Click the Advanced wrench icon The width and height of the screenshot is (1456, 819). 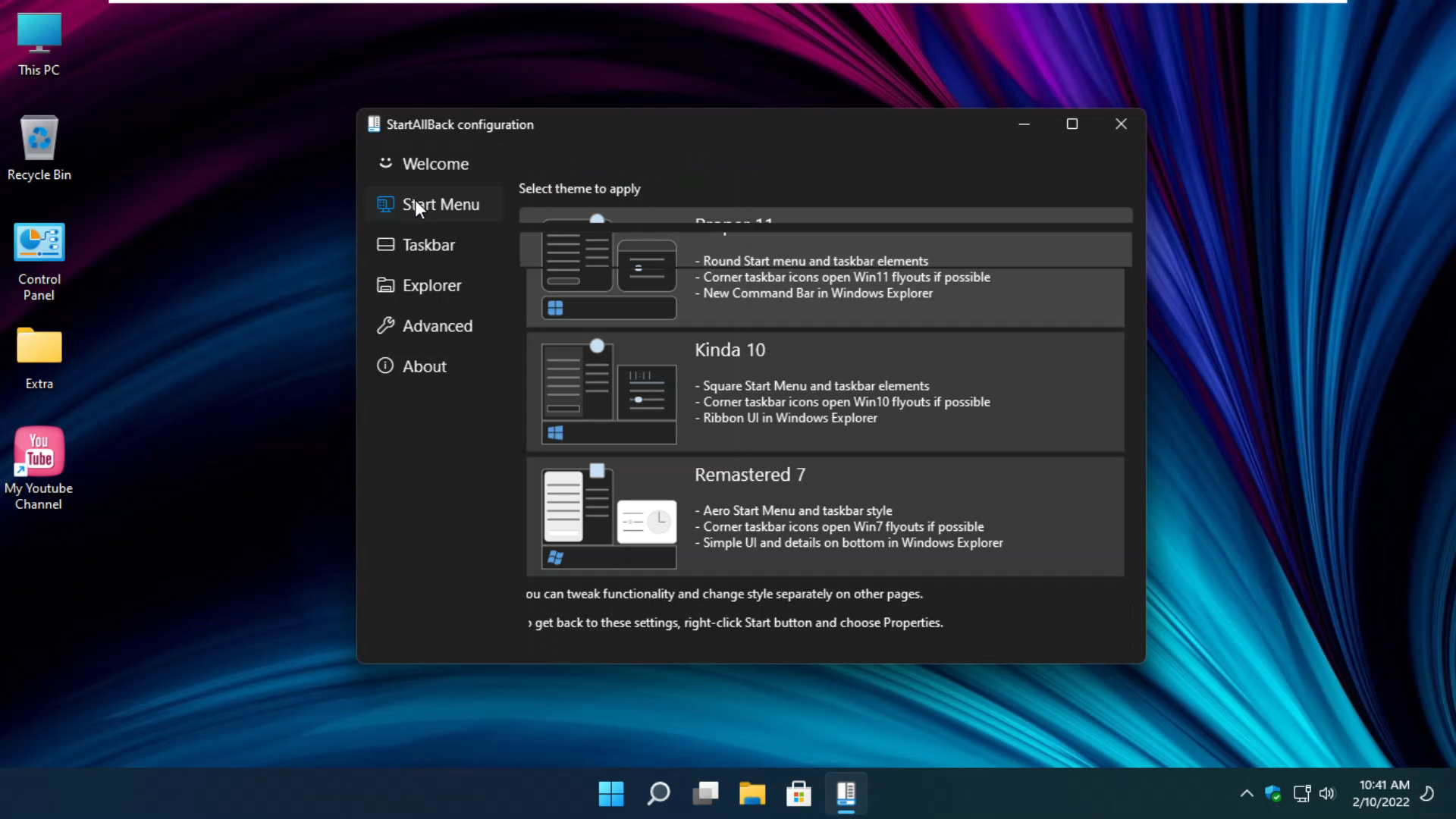pyautogui.click(x=385, y=325)
